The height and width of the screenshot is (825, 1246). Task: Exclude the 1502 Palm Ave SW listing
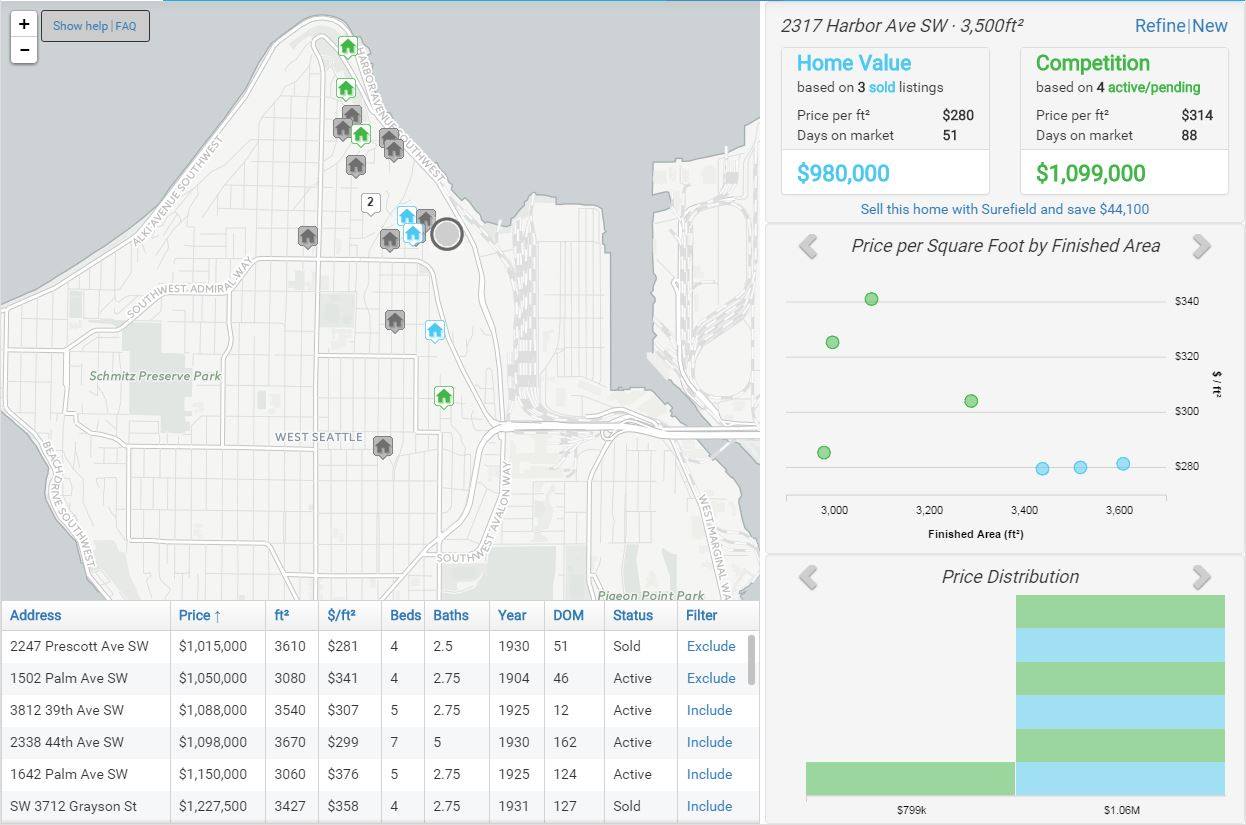pyautogui.click(x=710, y=678)
